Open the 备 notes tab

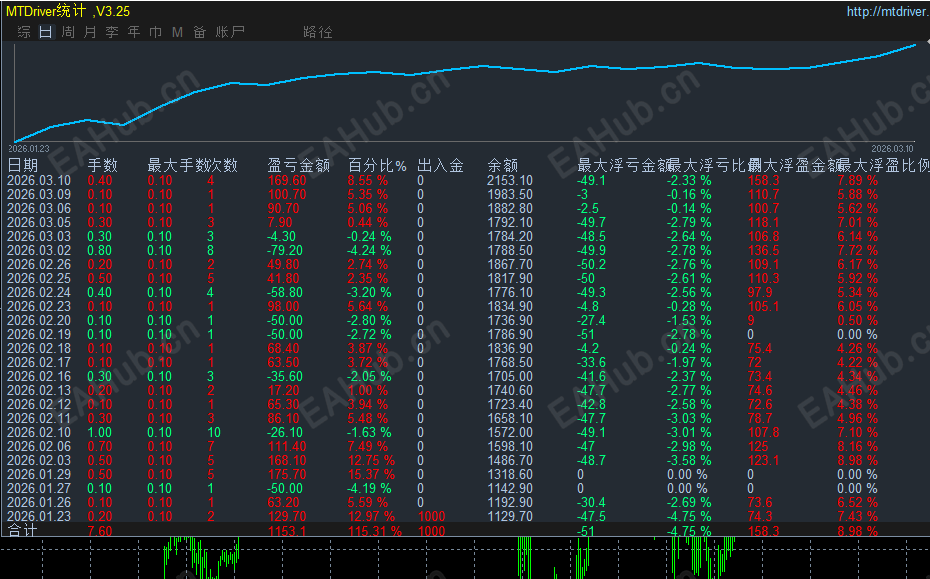pos(199,32)
